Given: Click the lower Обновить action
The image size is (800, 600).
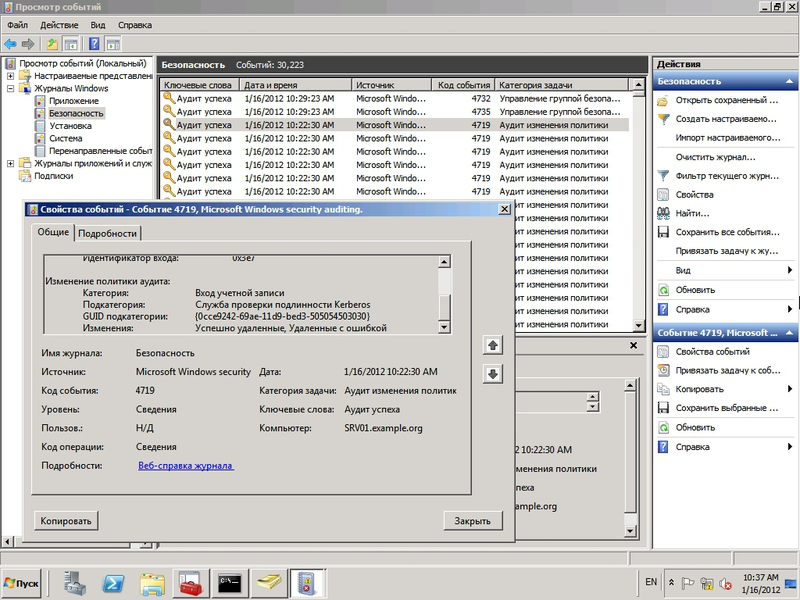Looking at the screenshot, I should pos(695,428).
